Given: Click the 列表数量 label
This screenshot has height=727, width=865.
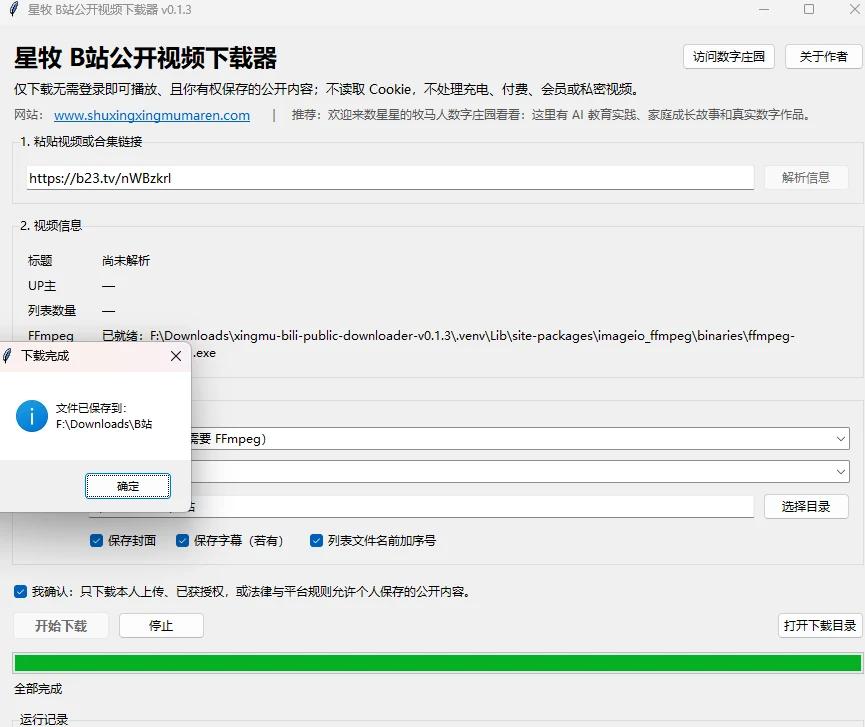Looking at the screenshot, I should (x=52, y=311).
